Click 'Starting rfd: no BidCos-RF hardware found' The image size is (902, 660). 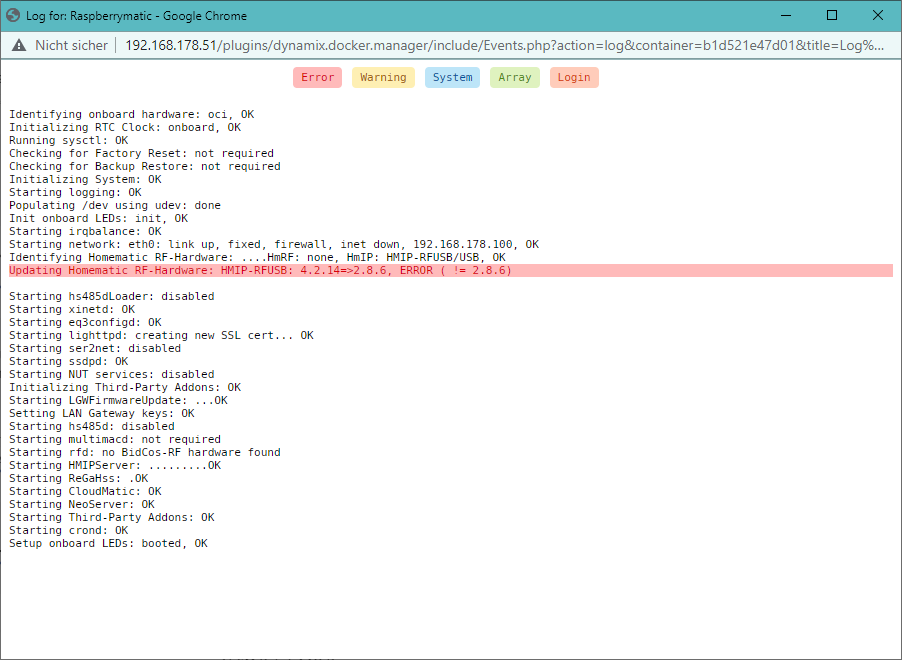pyautogui.click(x=145, y=452)
